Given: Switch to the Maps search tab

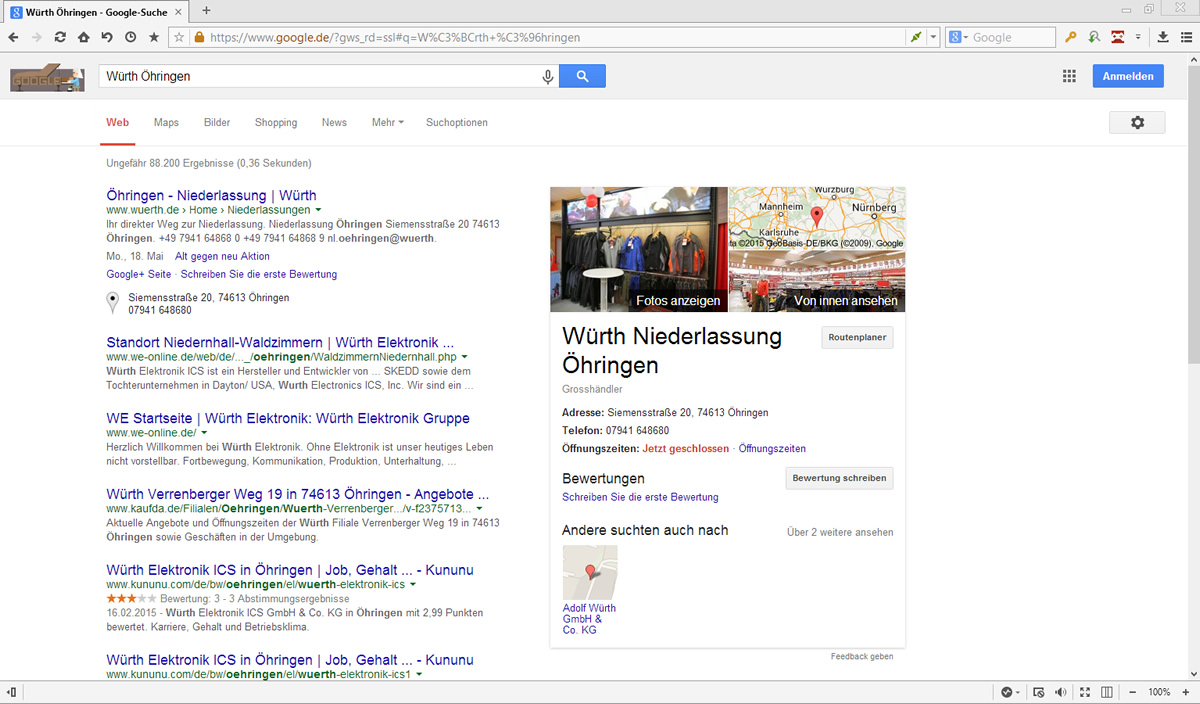Looking at the screenshot, I should 166,122.
